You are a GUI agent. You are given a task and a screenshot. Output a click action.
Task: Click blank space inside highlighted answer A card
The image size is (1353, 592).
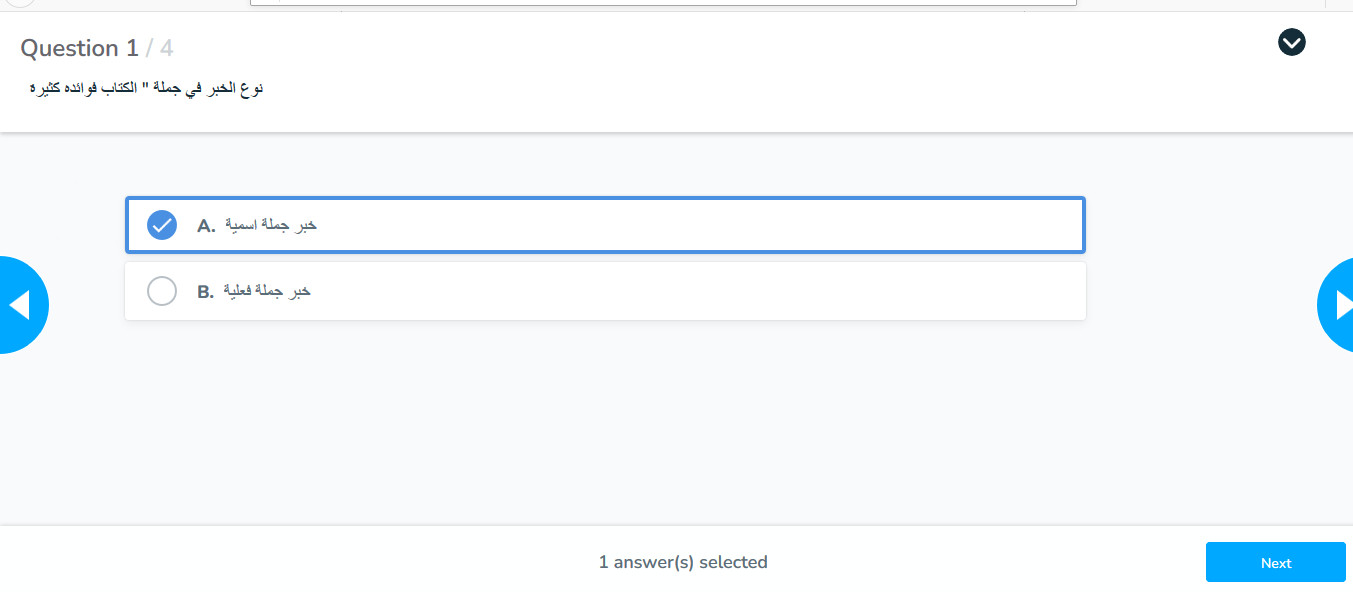click(700, 225)
